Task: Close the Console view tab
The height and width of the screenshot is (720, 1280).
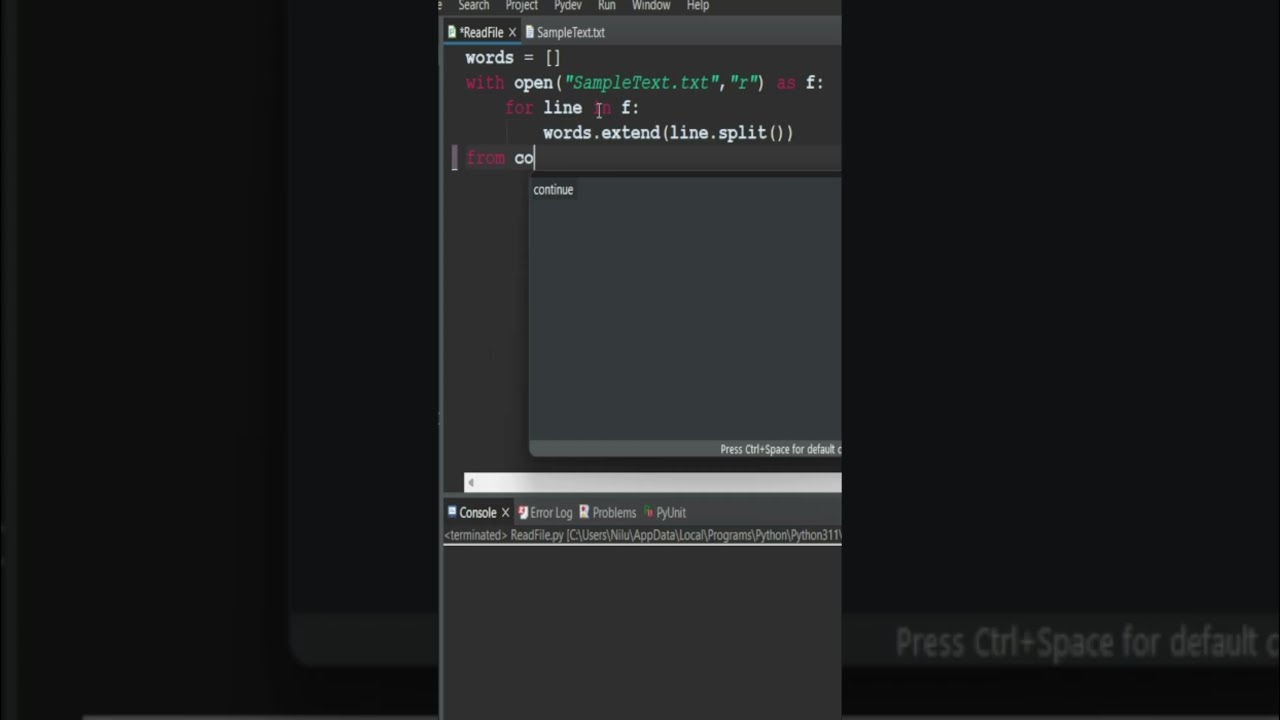Action: (505, 513)
